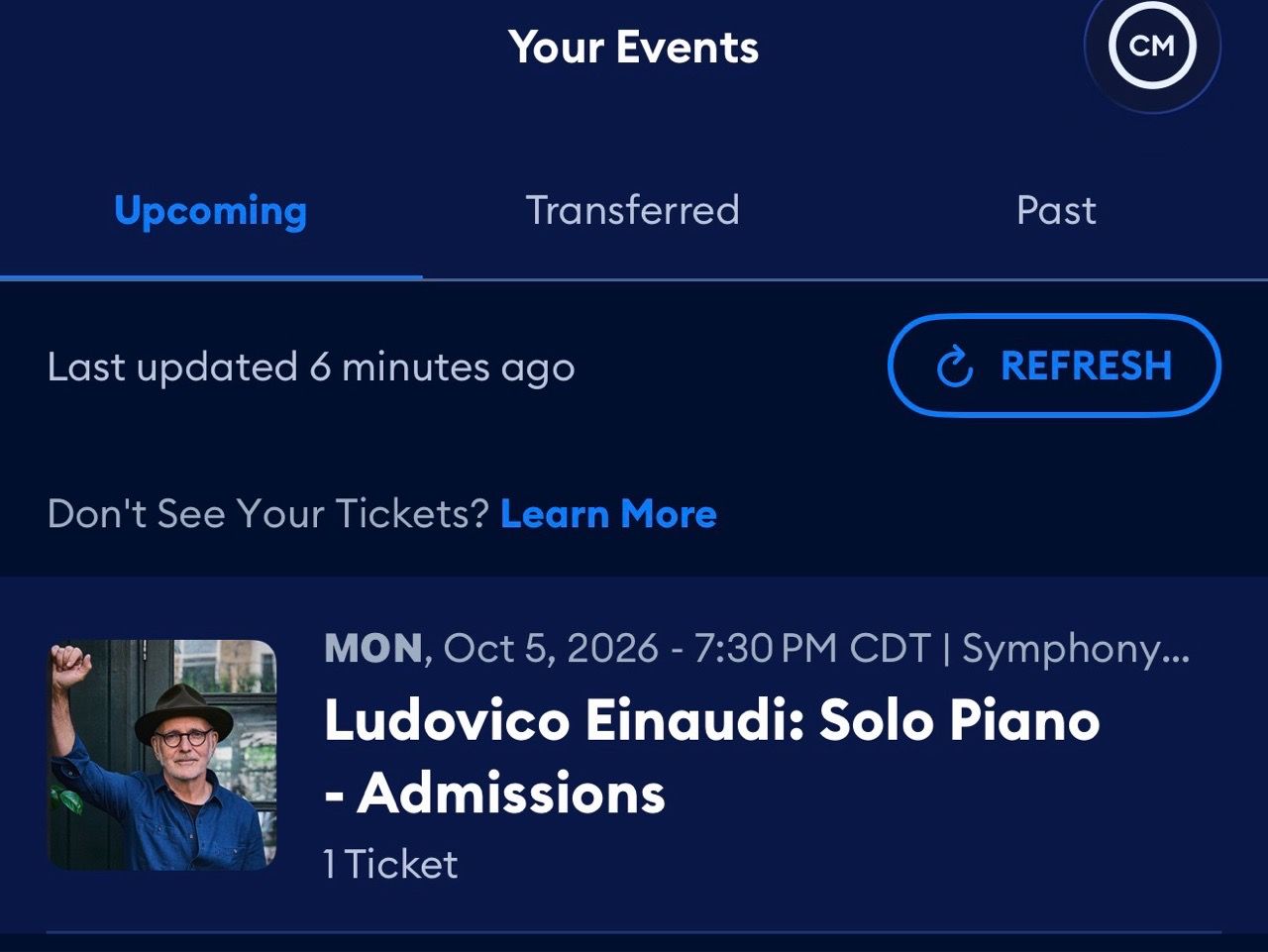Follow the Learn More link

608,514
